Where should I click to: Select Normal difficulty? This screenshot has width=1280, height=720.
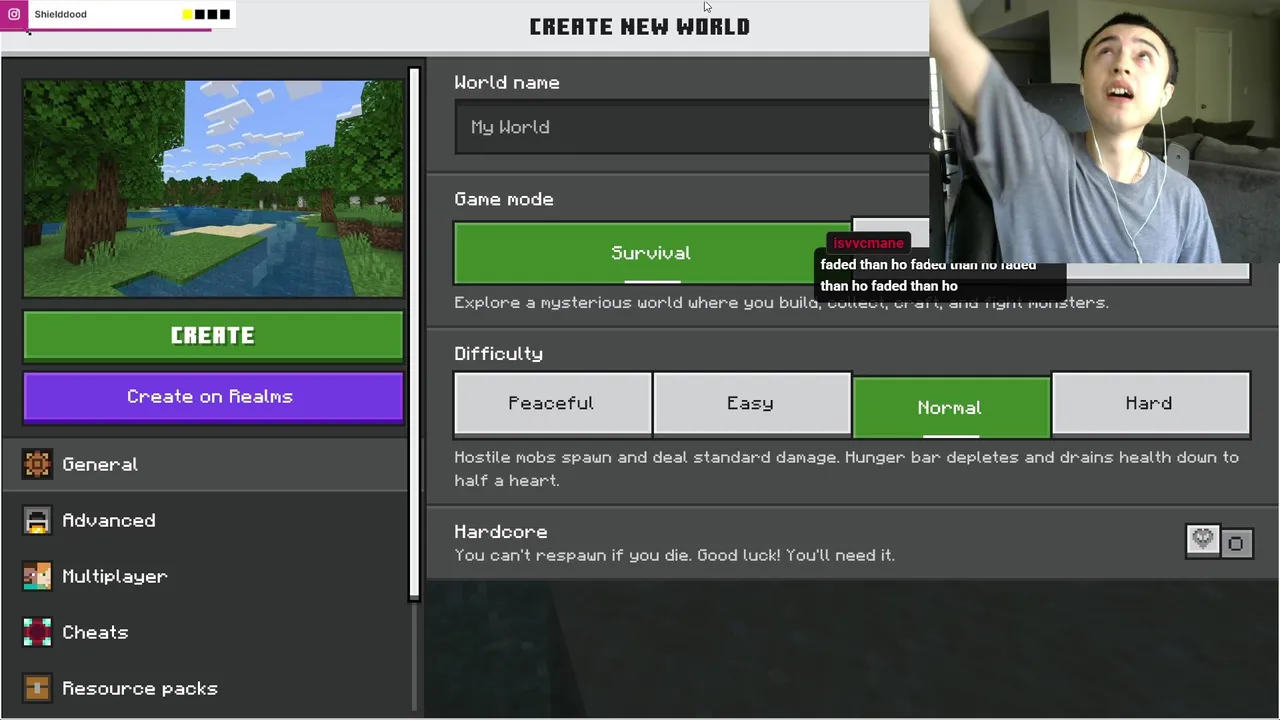point(951,408)
